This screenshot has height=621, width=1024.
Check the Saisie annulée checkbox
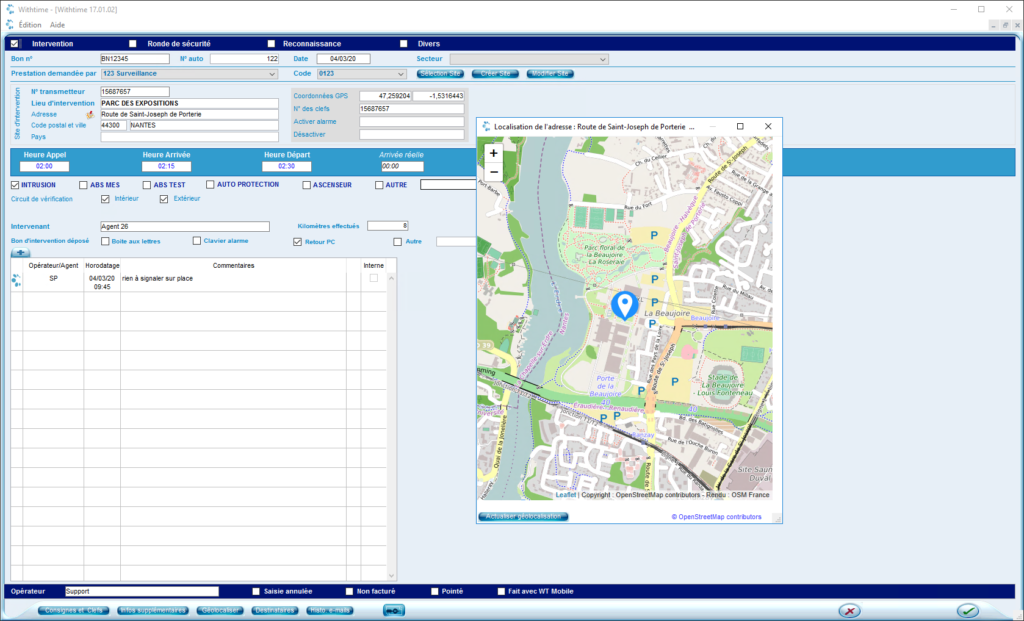click(x=256, y=591)
